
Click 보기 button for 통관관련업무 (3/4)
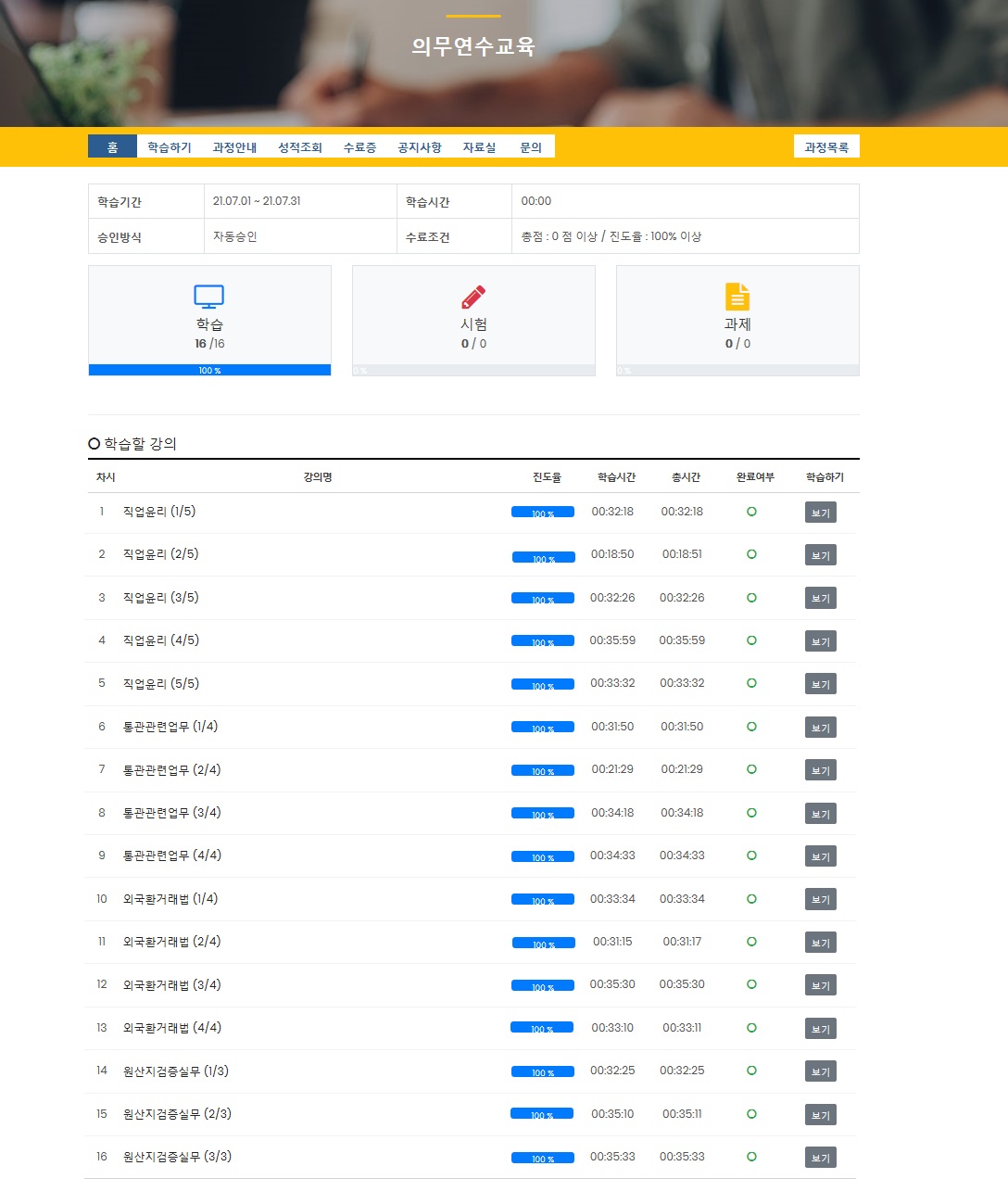pos(821,814)
